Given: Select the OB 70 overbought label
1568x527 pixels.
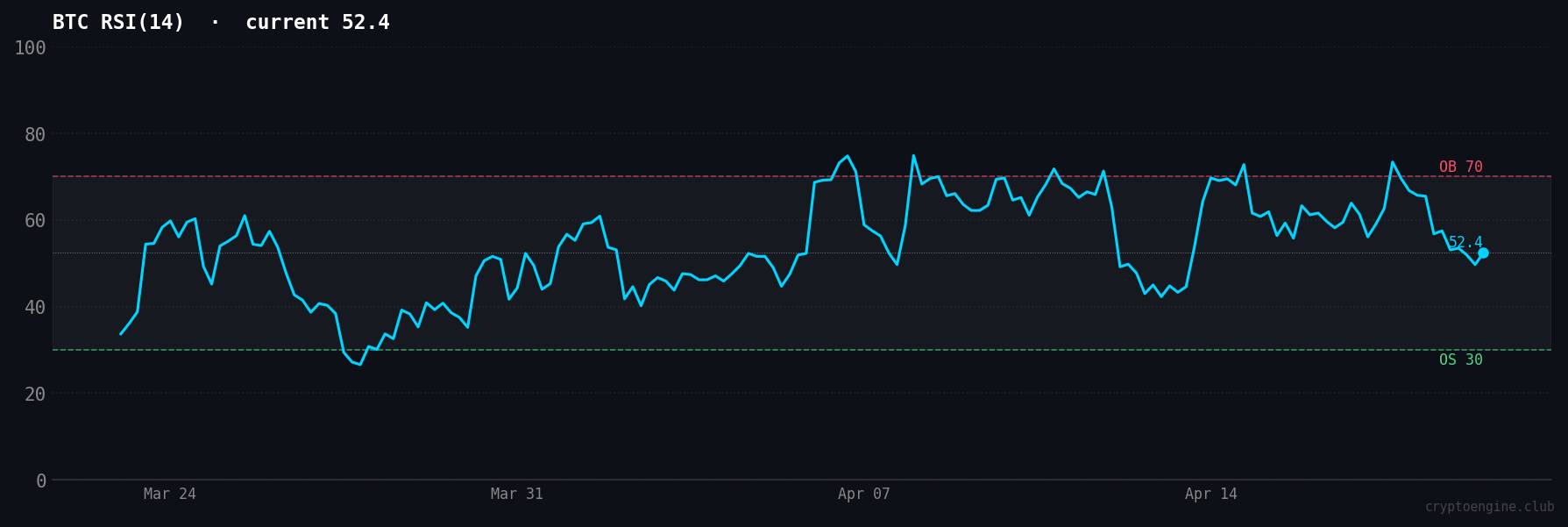Looking at the screenshot, I should [1460, 167].
